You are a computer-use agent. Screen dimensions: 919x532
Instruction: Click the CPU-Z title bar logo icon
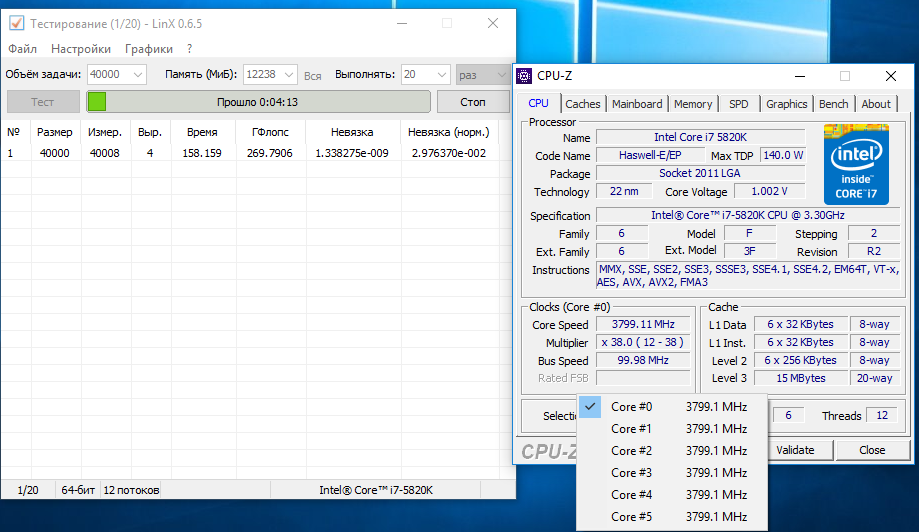click(x=524, y=76)
